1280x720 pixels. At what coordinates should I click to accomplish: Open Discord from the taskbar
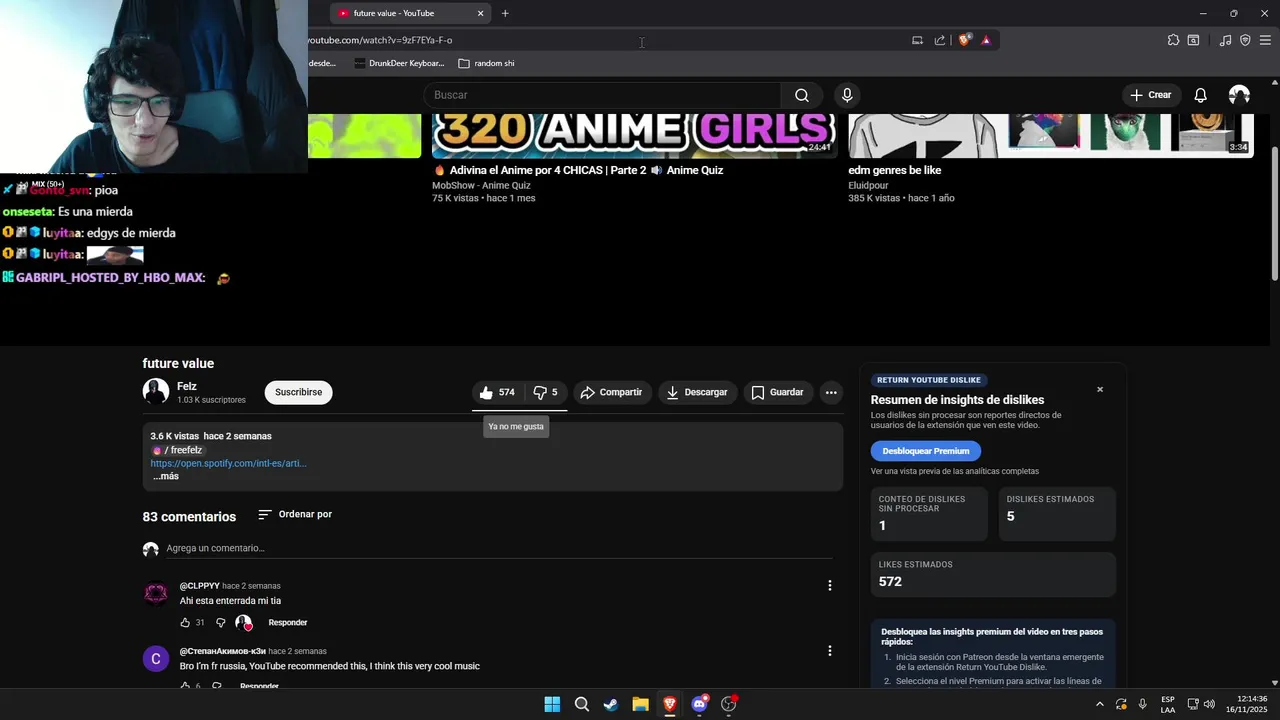(699, 704)
